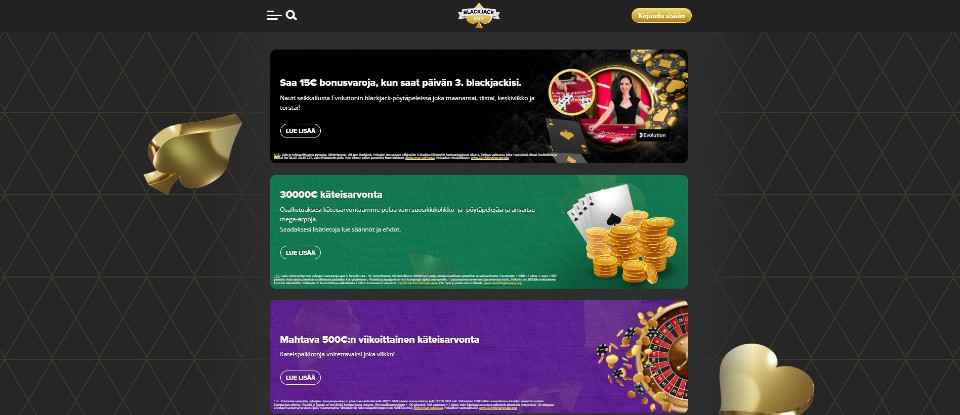960x415 pixels.
Task: Click the first yellow link in black banner fine print
Action: point(420,159)
